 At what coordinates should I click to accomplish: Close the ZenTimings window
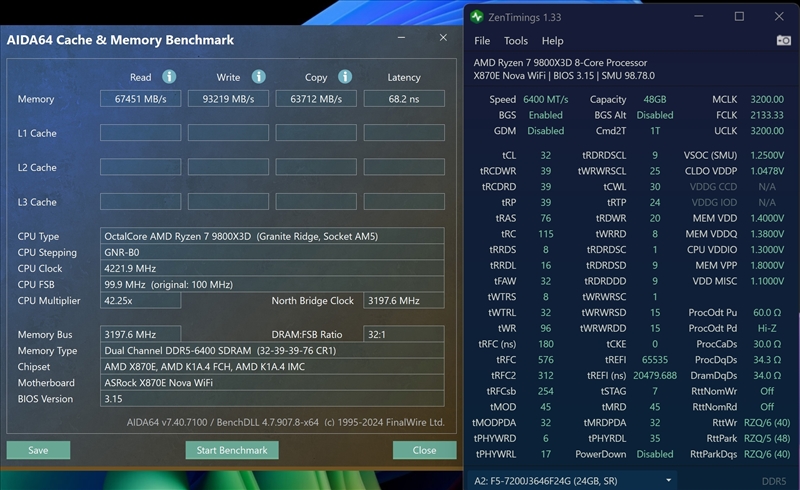point(779,16)
